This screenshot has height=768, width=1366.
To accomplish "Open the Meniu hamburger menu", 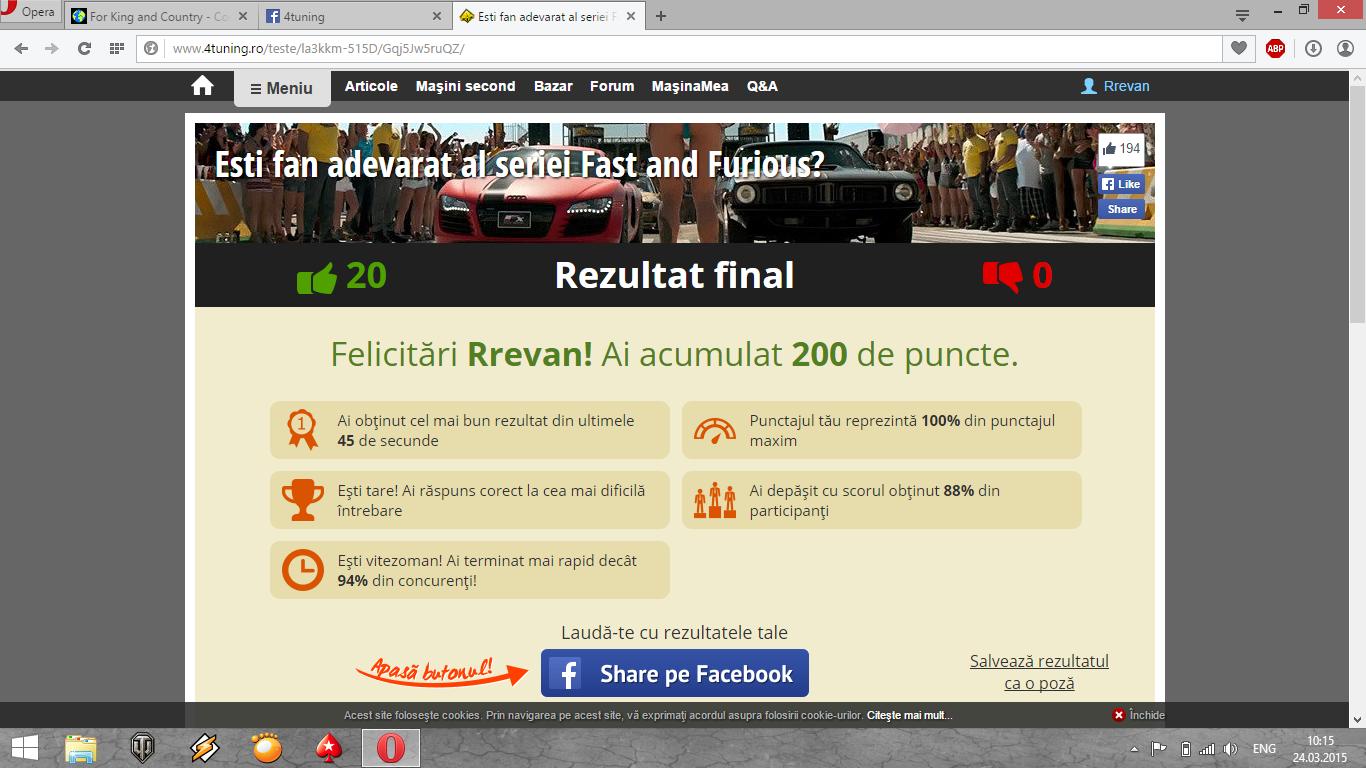I will click(x=282, y=88).
